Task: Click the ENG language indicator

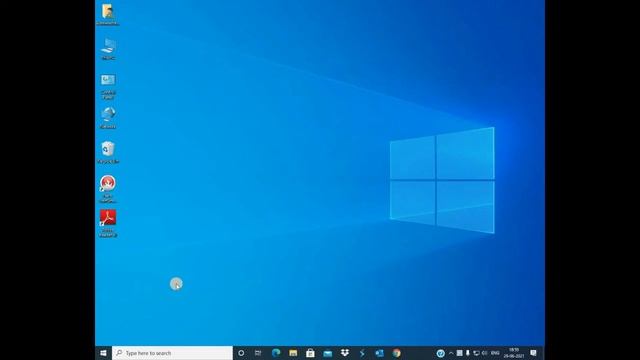Action: point(495,353)
